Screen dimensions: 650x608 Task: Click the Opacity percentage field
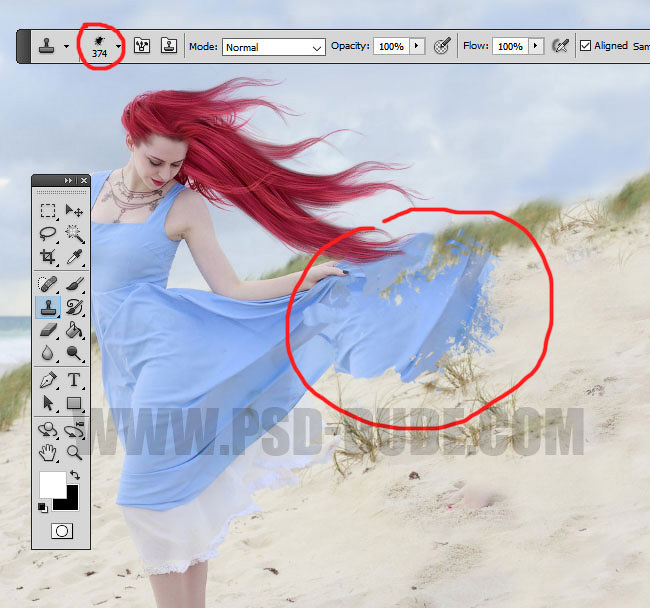391,47
